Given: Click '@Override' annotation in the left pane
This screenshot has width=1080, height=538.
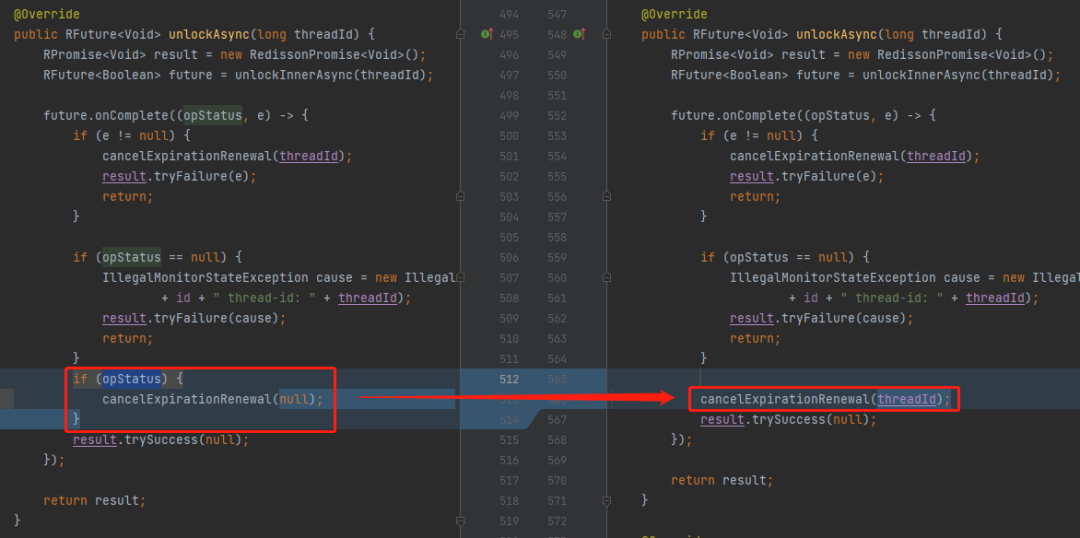Looking at the screenshot, I should (x=47, y=14).
